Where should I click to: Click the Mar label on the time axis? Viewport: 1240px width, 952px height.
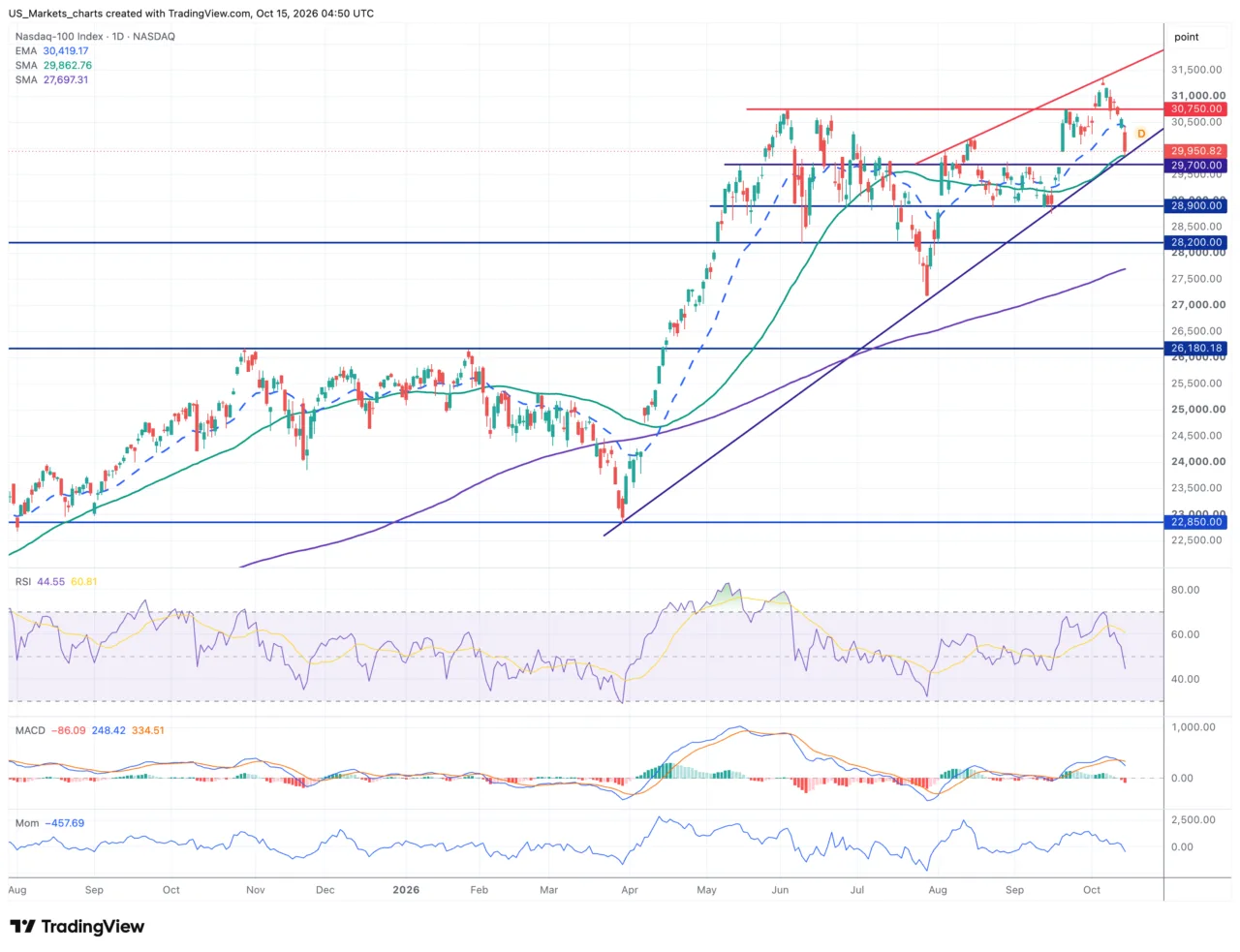click(x=548, y=890)
